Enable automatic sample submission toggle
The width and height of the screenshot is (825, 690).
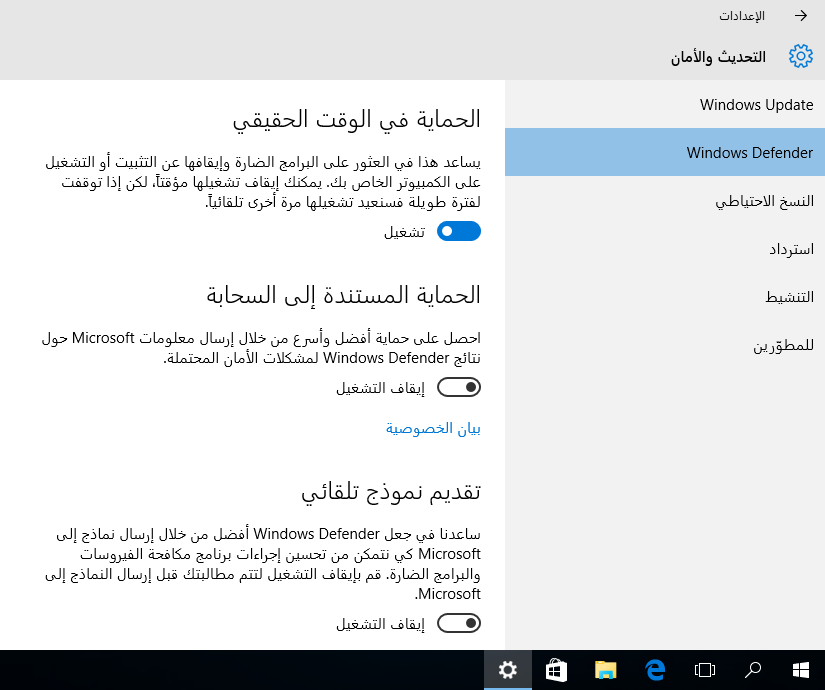point(459,623)
